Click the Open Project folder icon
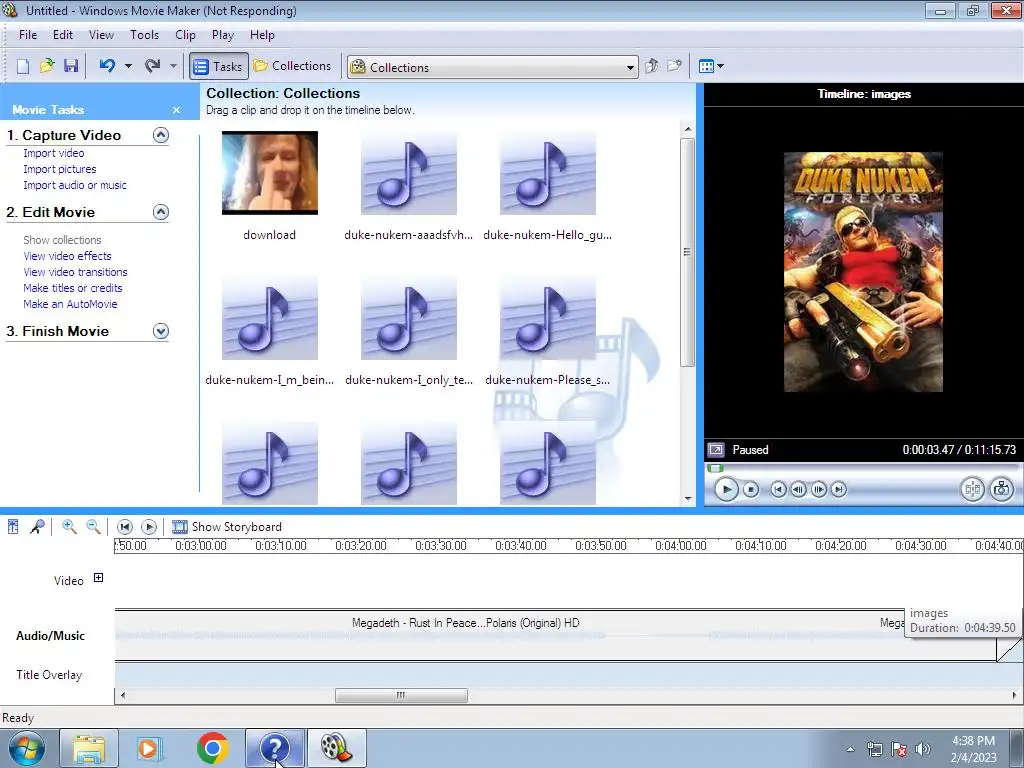Image resolution: width=1024 pixels, height=768 pixels. (47, 66)
